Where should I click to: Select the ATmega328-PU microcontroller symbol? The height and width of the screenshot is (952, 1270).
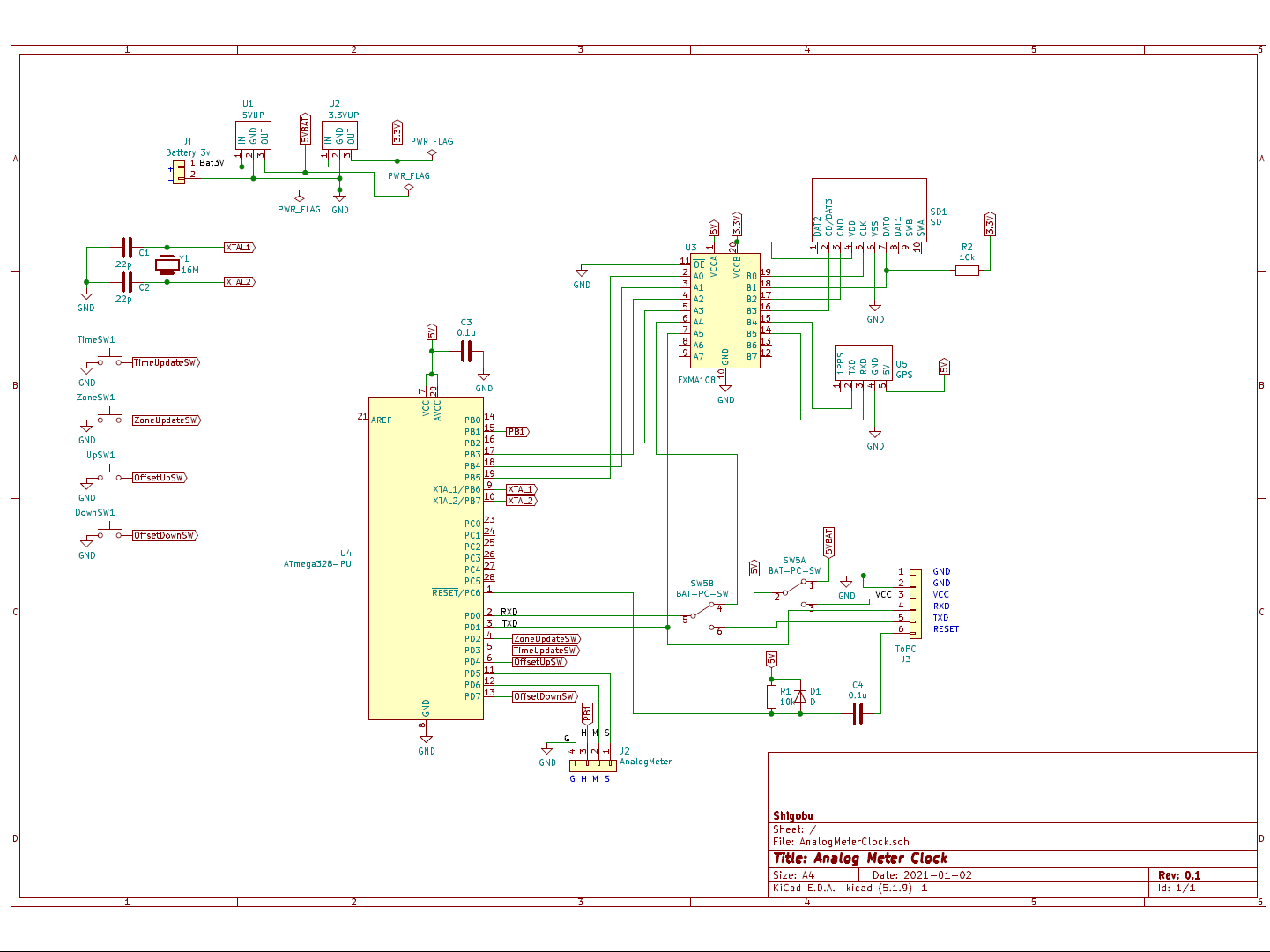point(426,564)
